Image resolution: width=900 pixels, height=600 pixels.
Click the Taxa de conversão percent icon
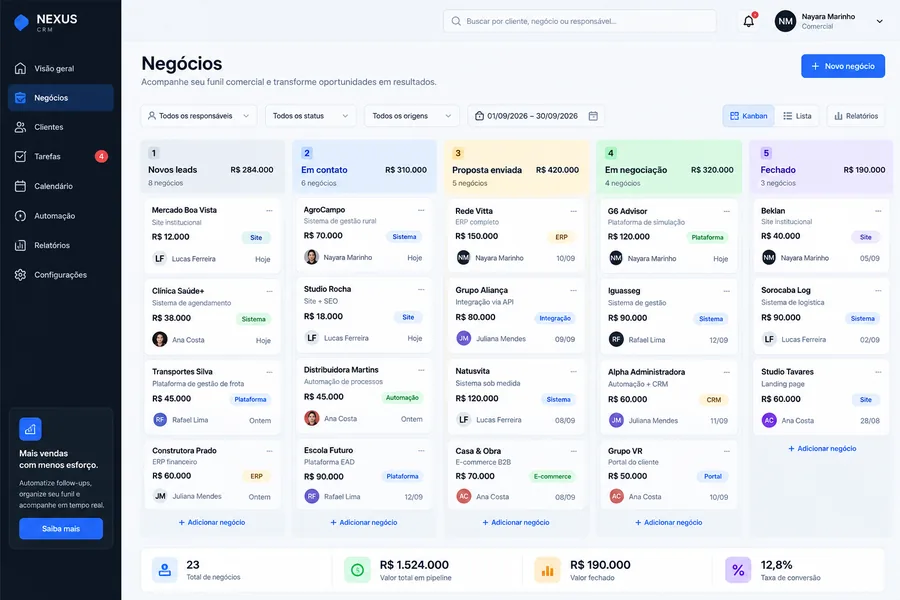738,570
